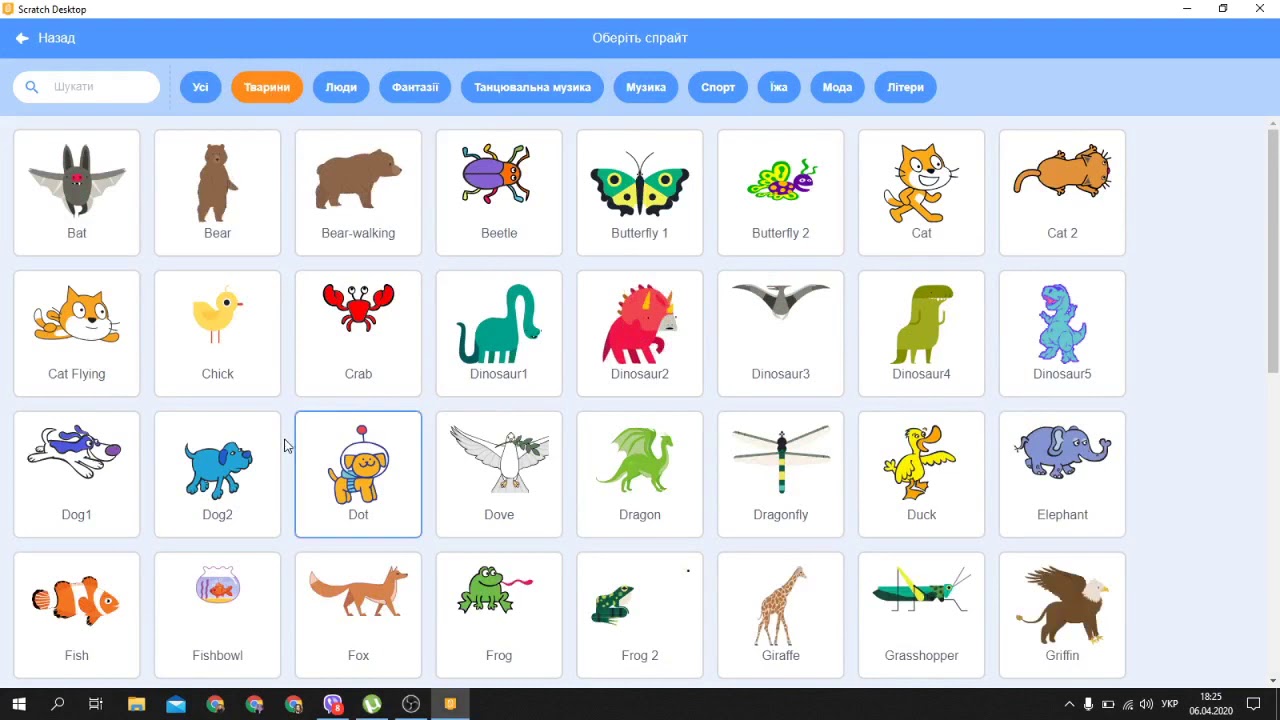The width and height of the screenshot is (1280, 720).
Task: Pick the Dragon sprite
Action: 640,474
